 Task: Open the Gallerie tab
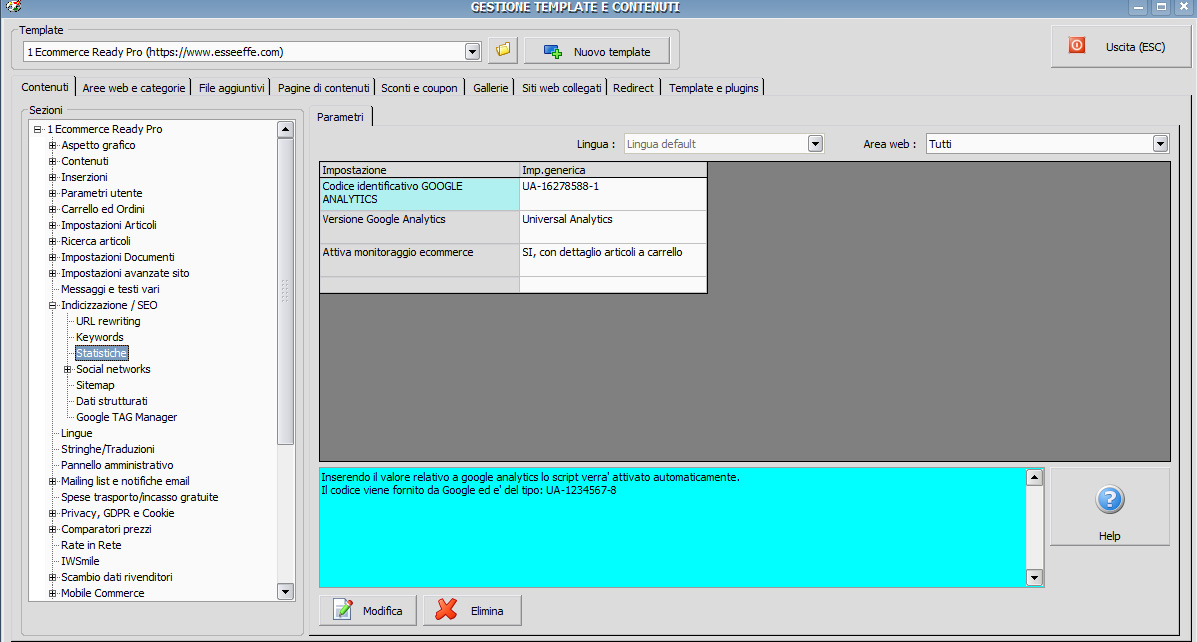pyautogui.click(x=490, y=88)
